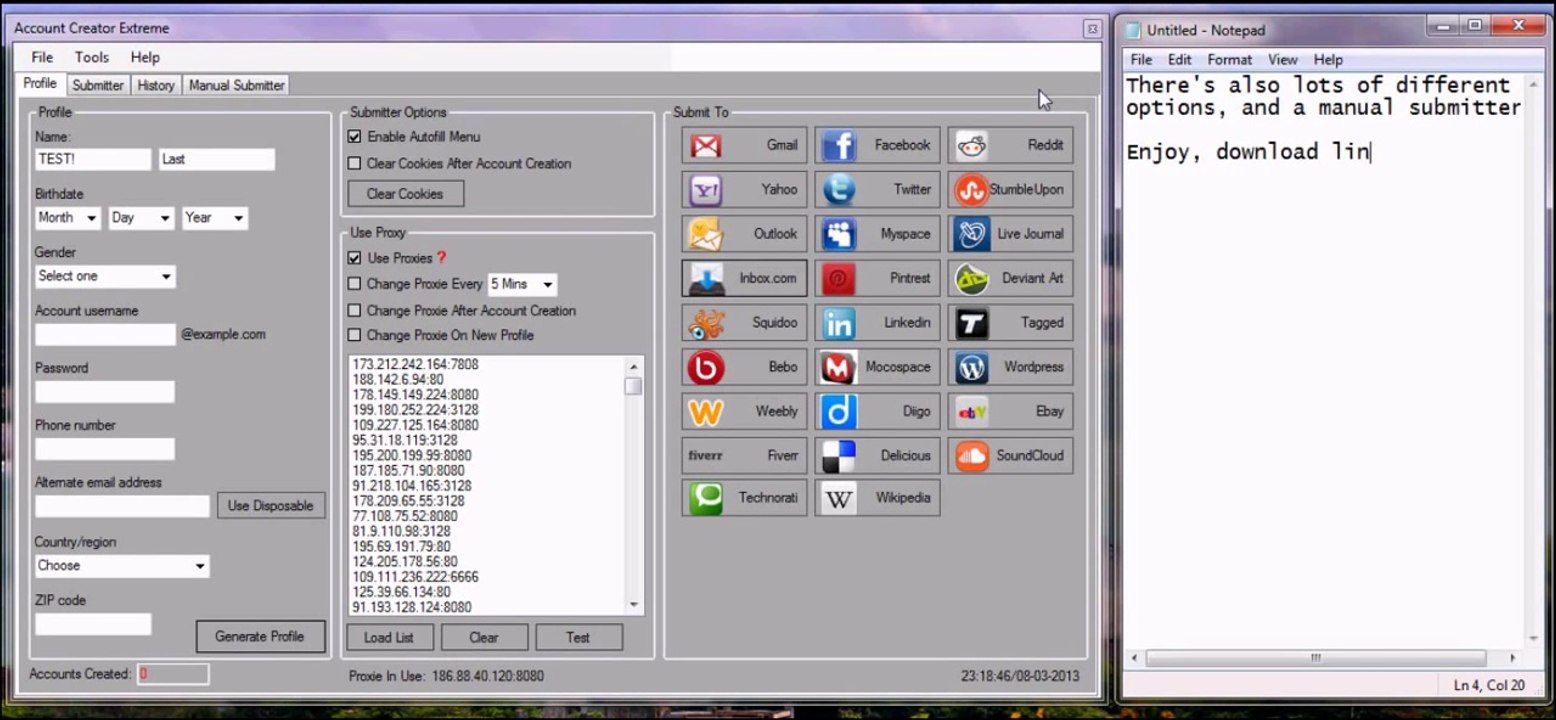Click the Load List button

tap(389, 638)
